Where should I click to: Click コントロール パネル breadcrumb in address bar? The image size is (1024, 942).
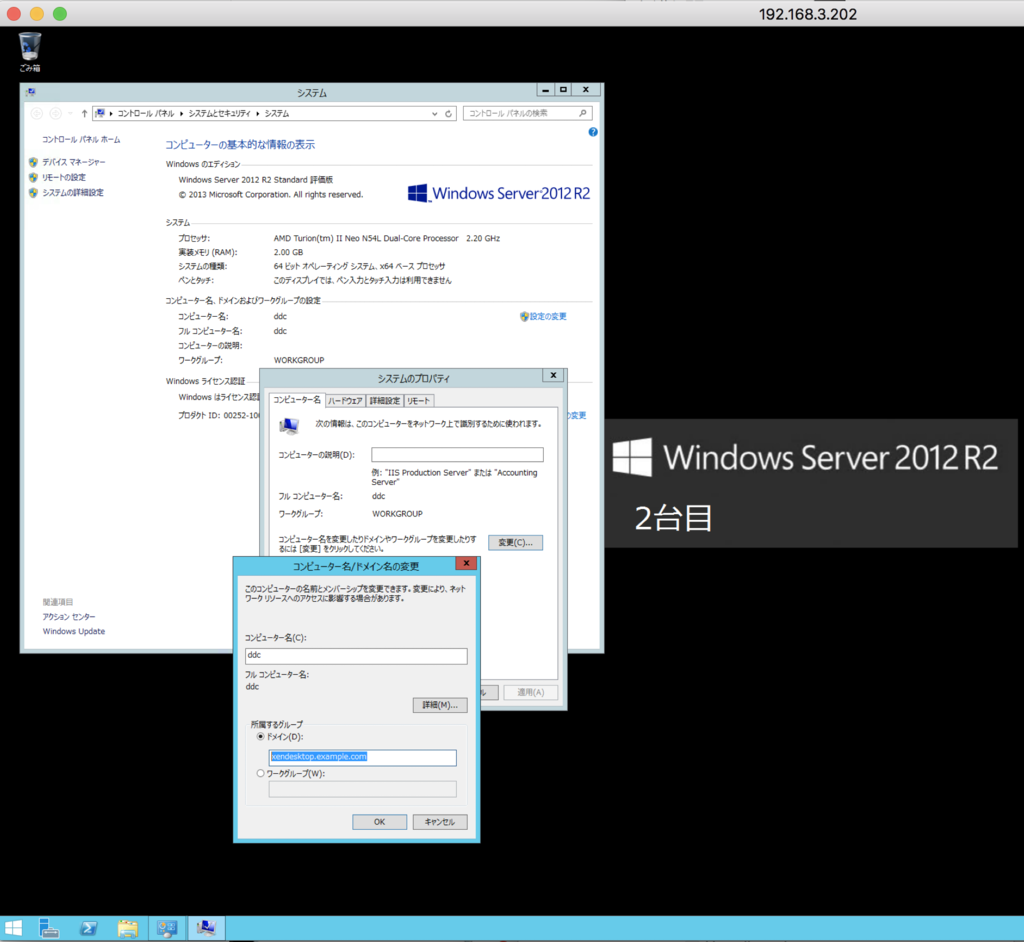146,114
